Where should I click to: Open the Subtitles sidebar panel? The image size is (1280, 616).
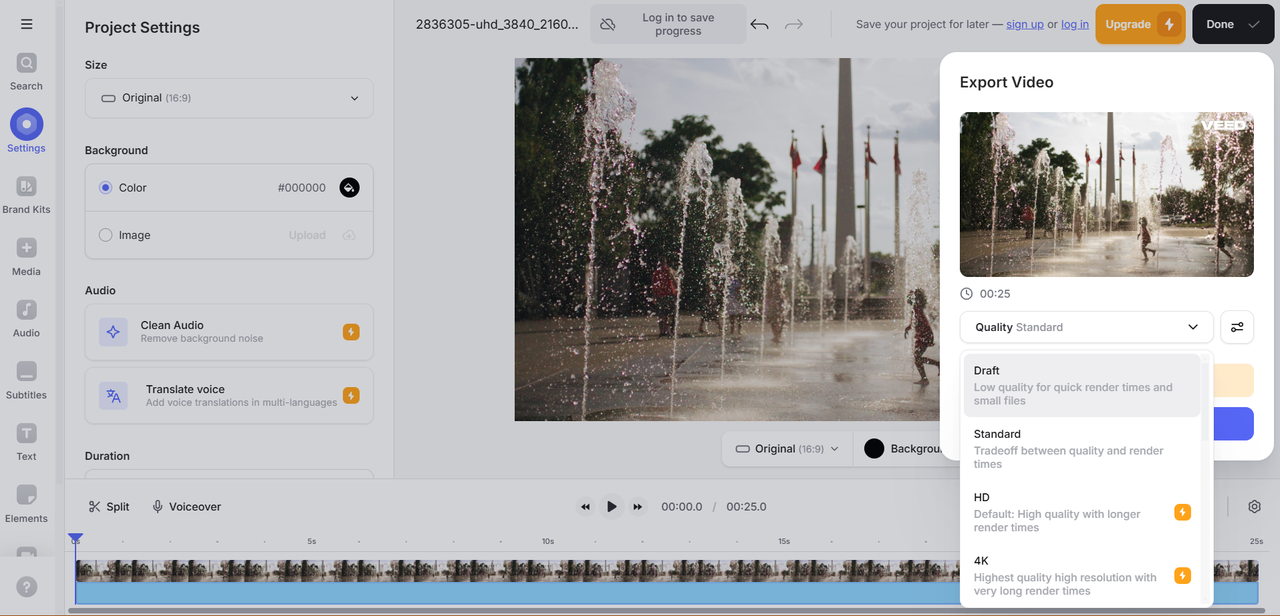[26, 380]
